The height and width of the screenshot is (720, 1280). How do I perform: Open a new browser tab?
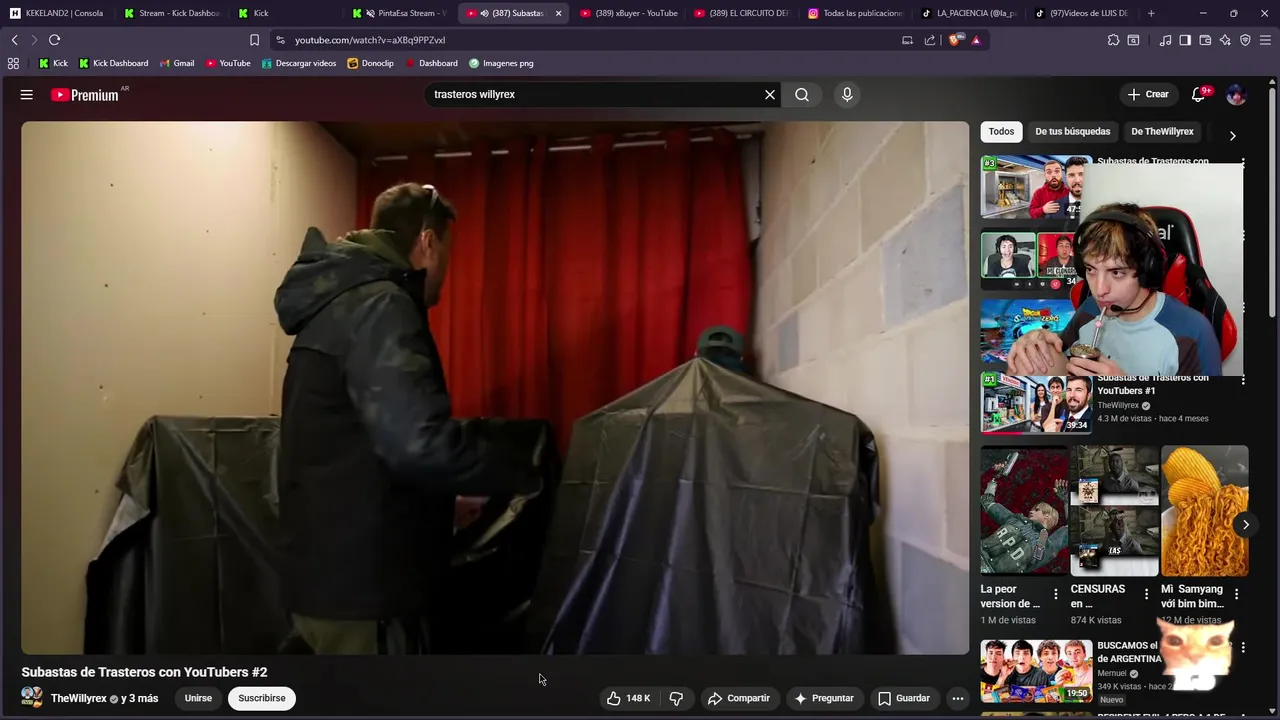(1151, 13)
